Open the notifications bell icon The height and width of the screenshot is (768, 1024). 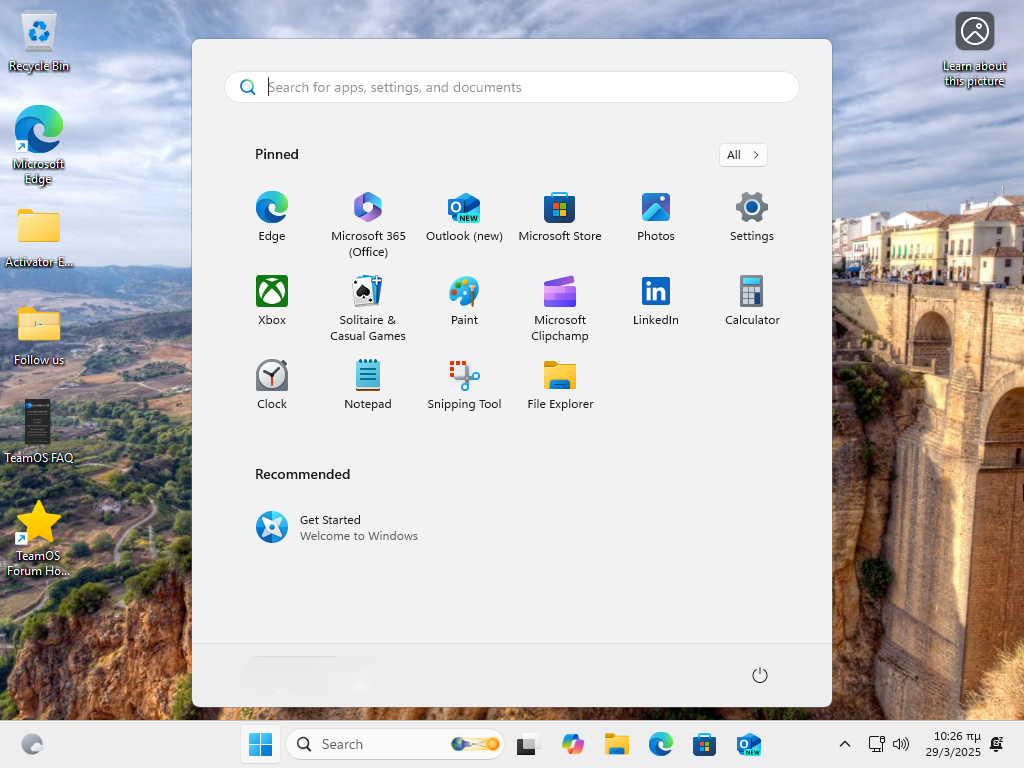click(997, 744)
